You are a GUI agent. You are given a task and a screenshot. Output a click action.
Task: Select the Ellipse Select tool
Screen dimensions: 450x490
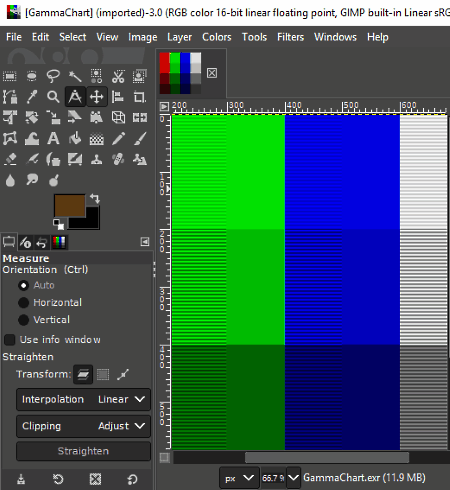(32, 76)
